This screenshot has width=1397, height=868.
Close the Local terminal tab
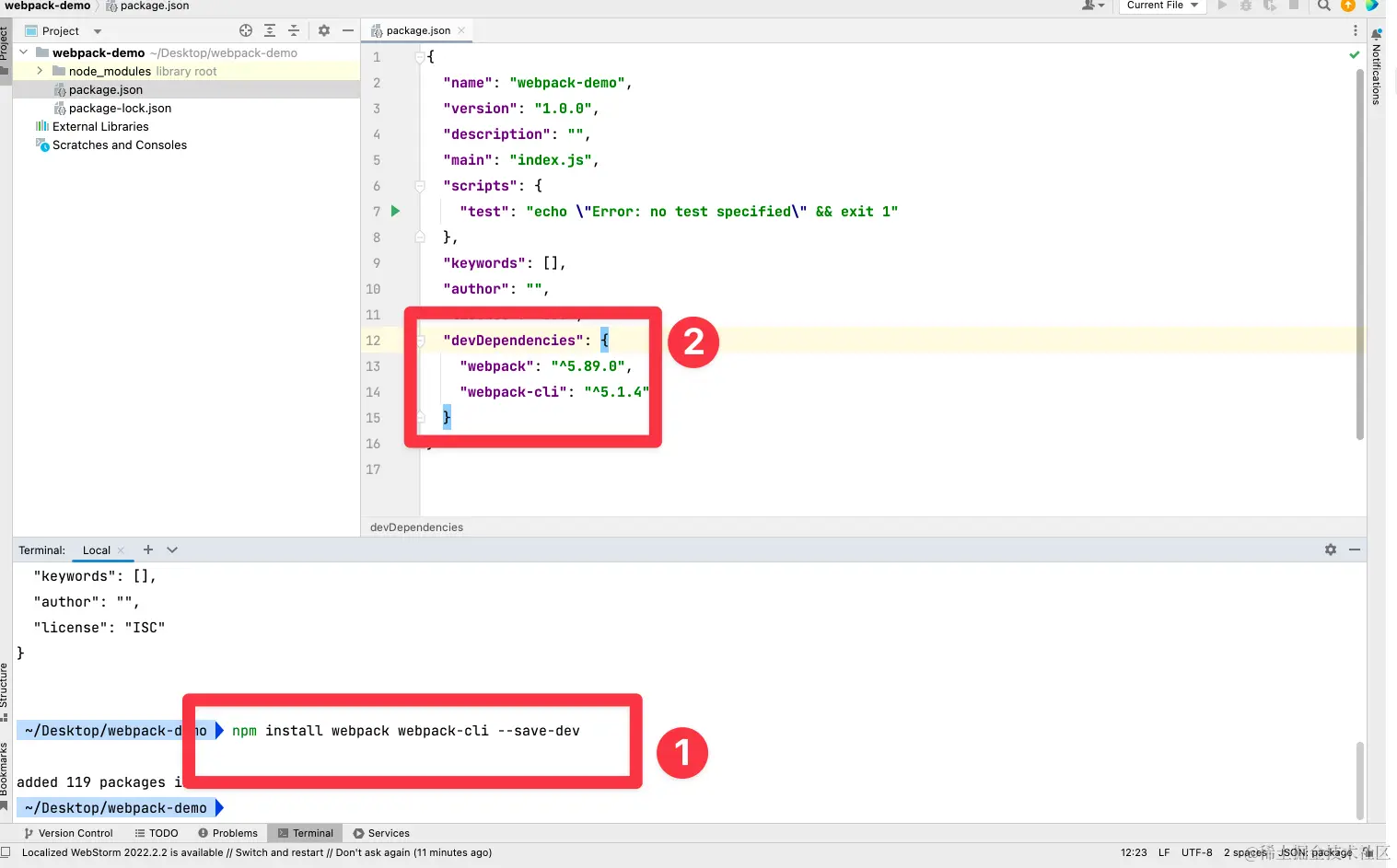pos(121,550)
